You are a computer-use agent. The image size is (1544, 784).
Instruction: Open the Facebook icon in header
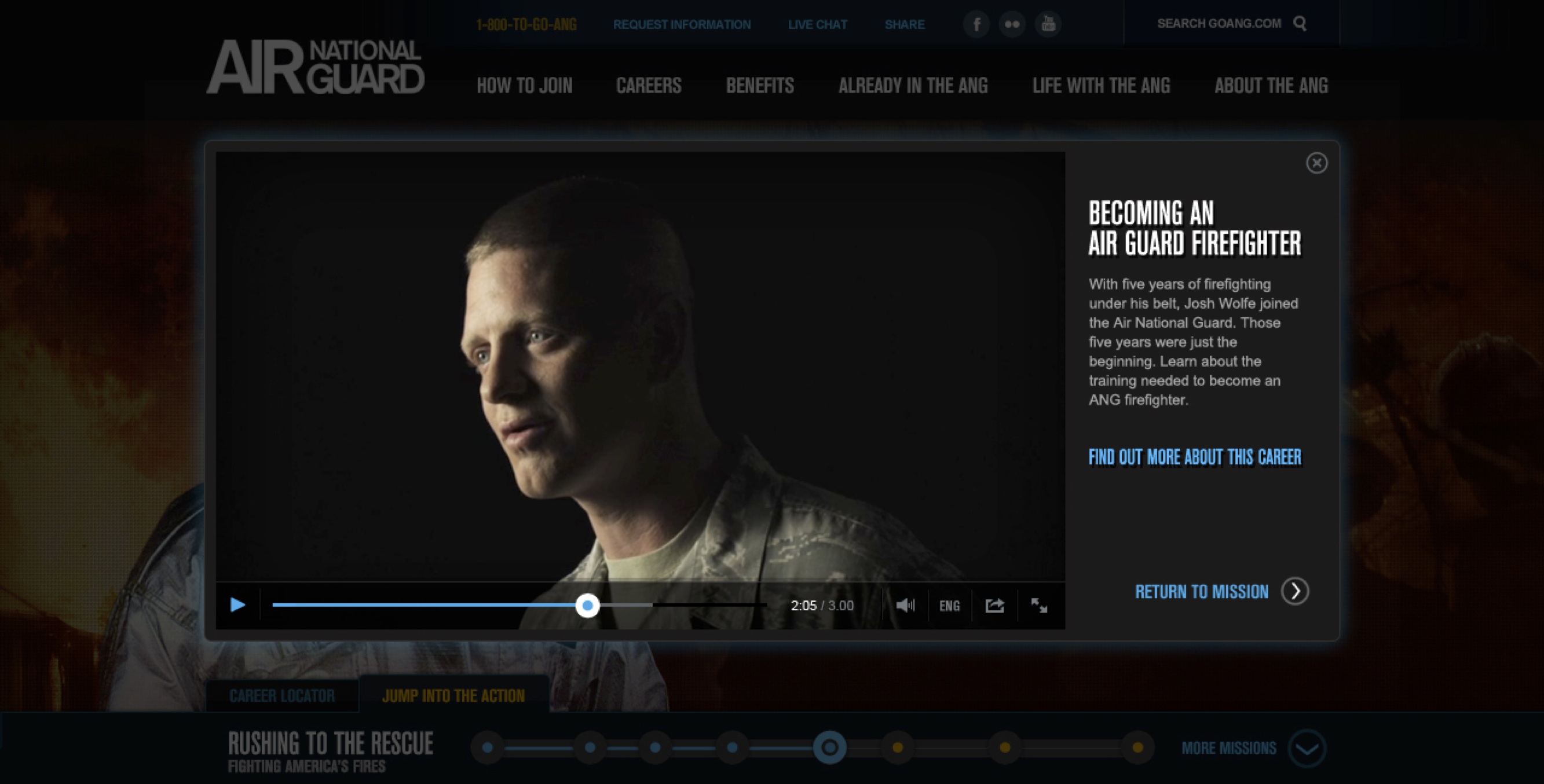coord(976,24)
